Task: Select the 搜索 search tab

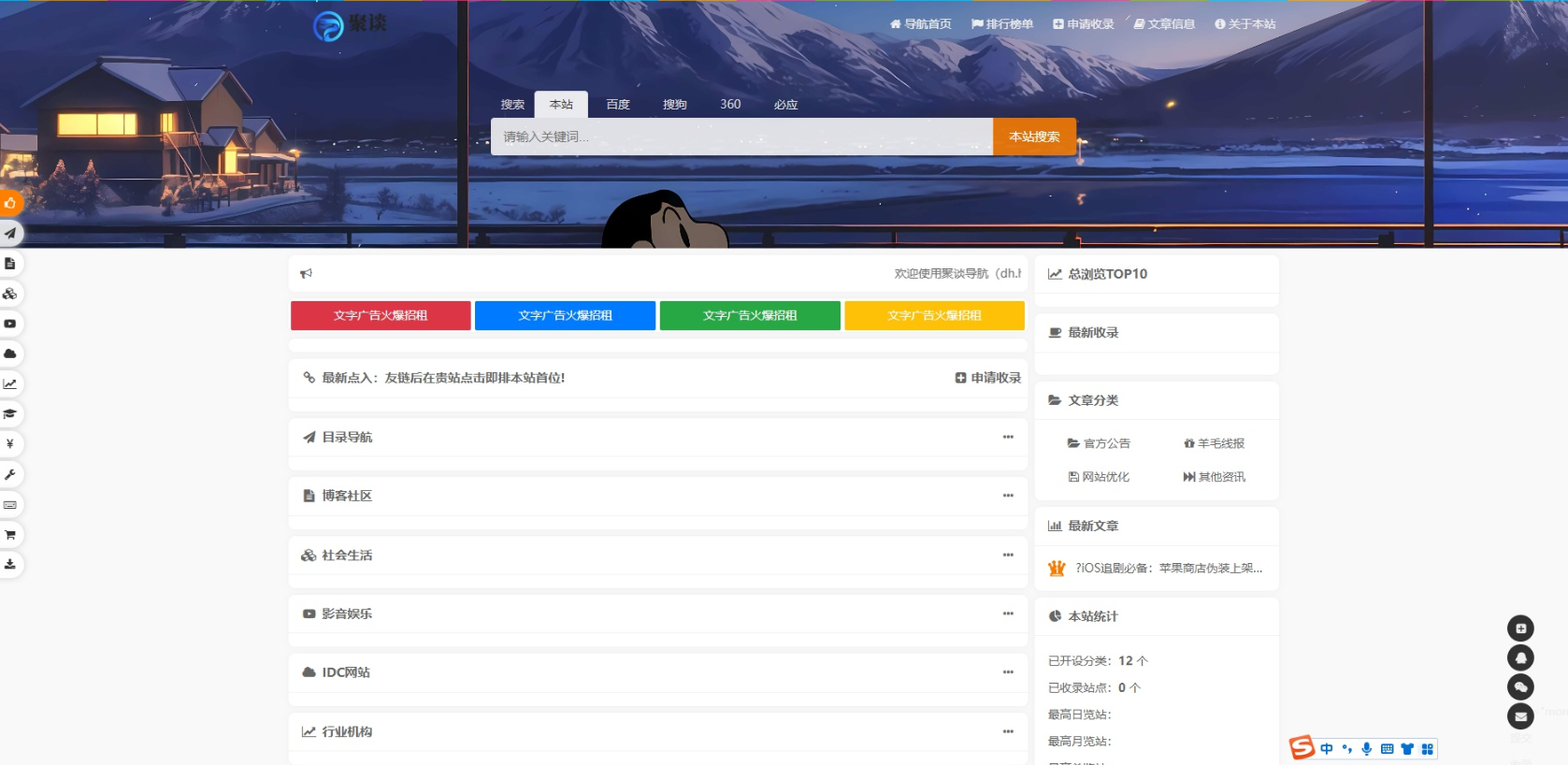Action: (512, 105)
